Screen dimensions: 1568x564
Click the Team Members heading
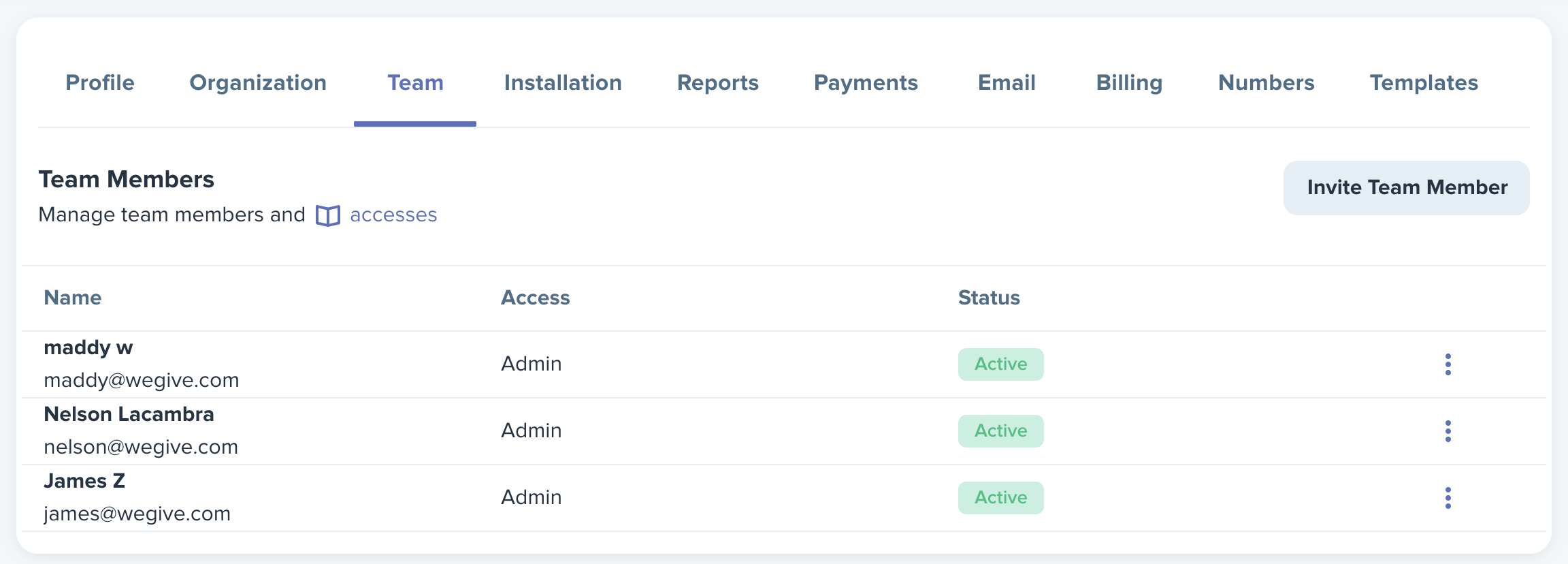pos(127,180)
